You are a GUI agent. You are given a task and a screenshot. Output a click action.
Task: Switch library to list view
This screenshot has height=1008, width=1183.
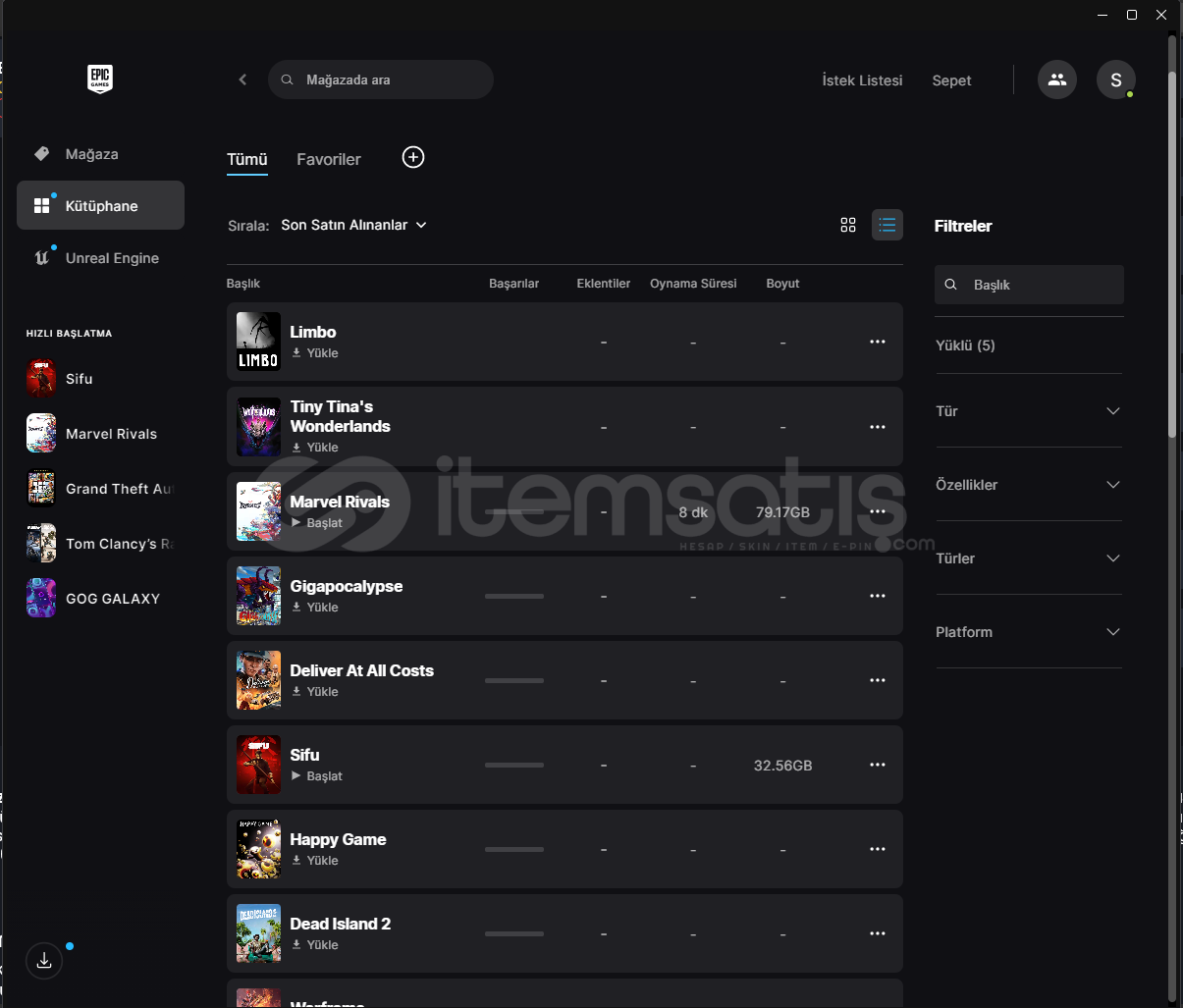pos(887,225)
